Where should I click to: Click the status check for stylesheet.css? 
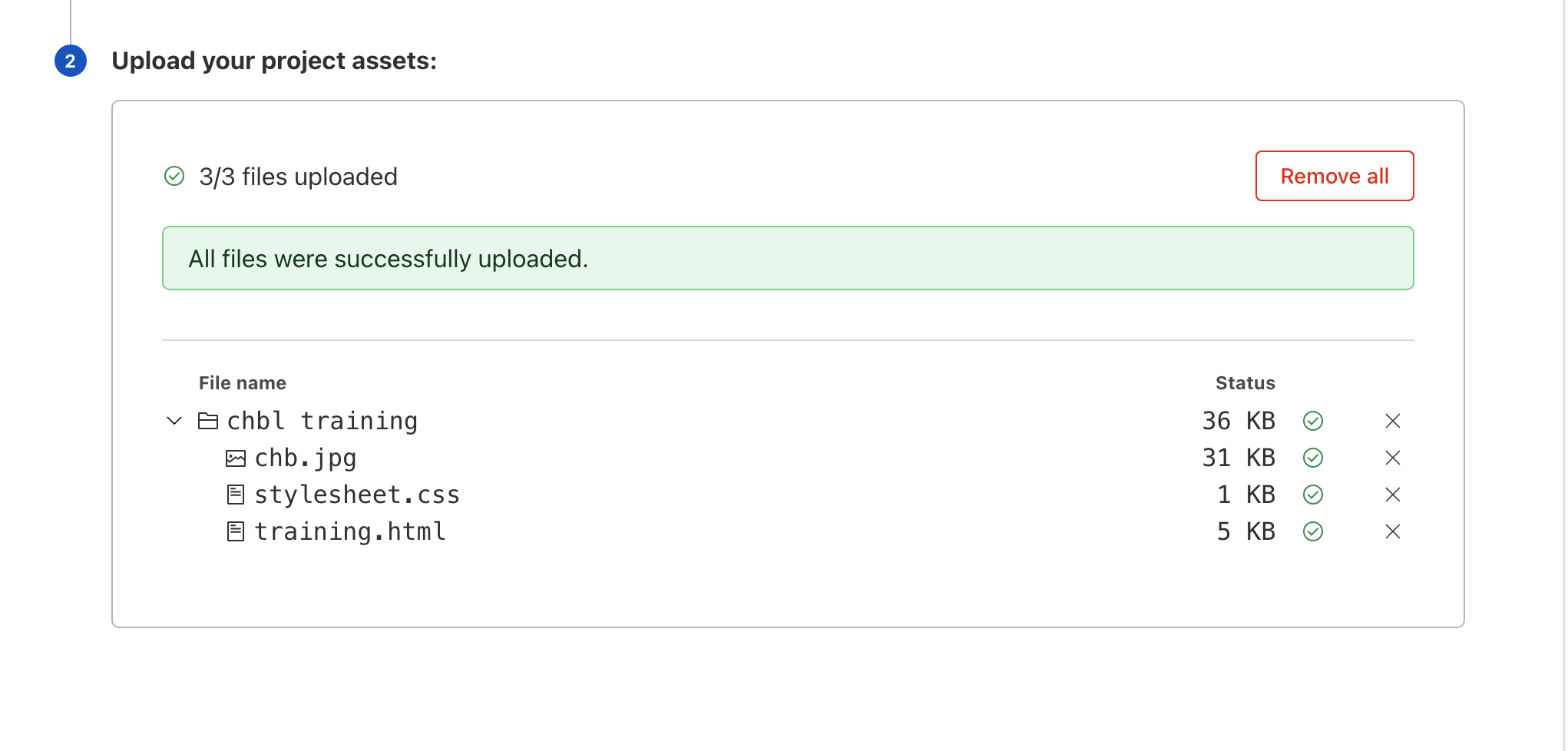pos(1313,495)
